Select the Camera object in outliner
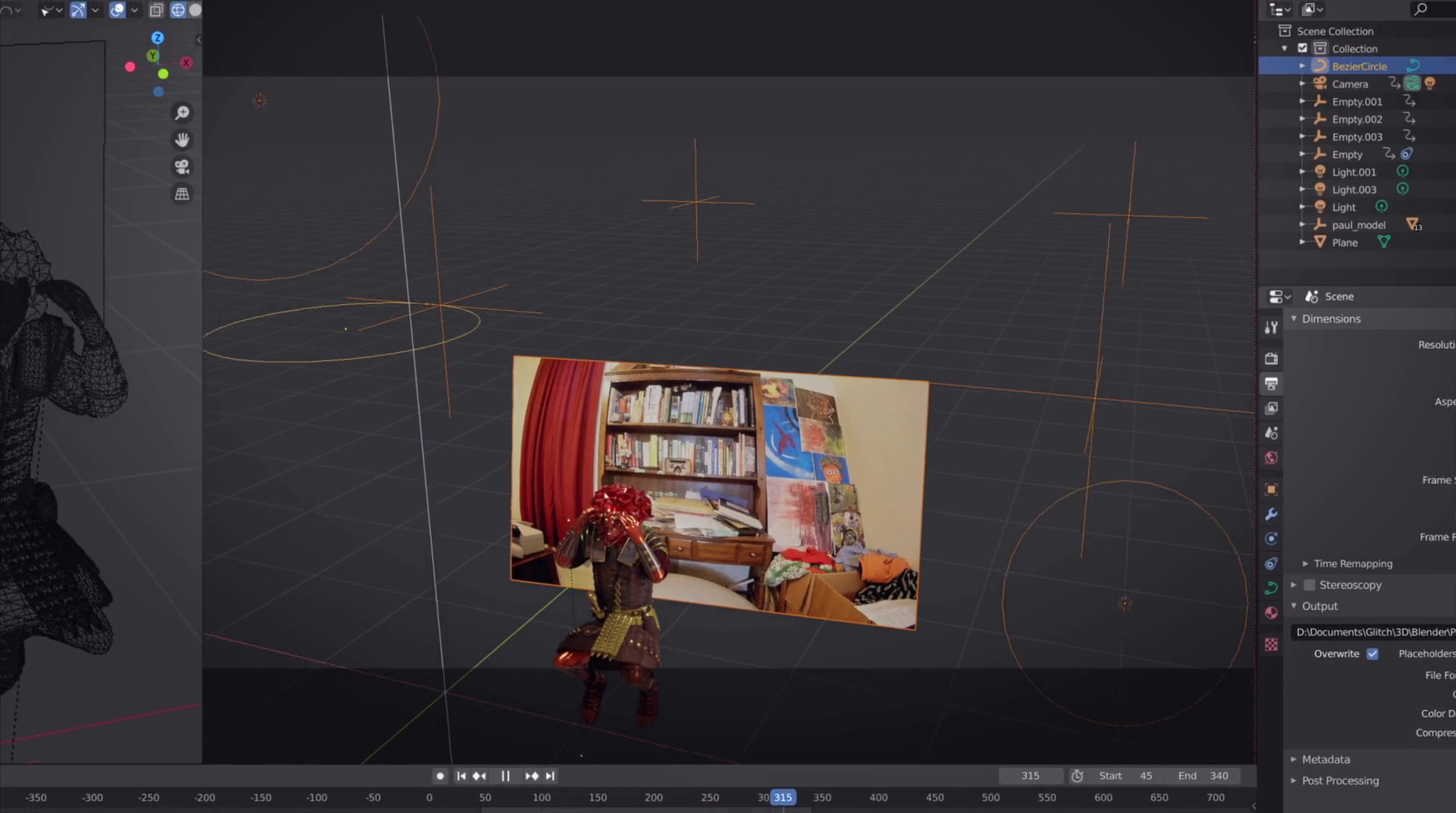Screen dimensions: 1456x813 pos(1349,84)
